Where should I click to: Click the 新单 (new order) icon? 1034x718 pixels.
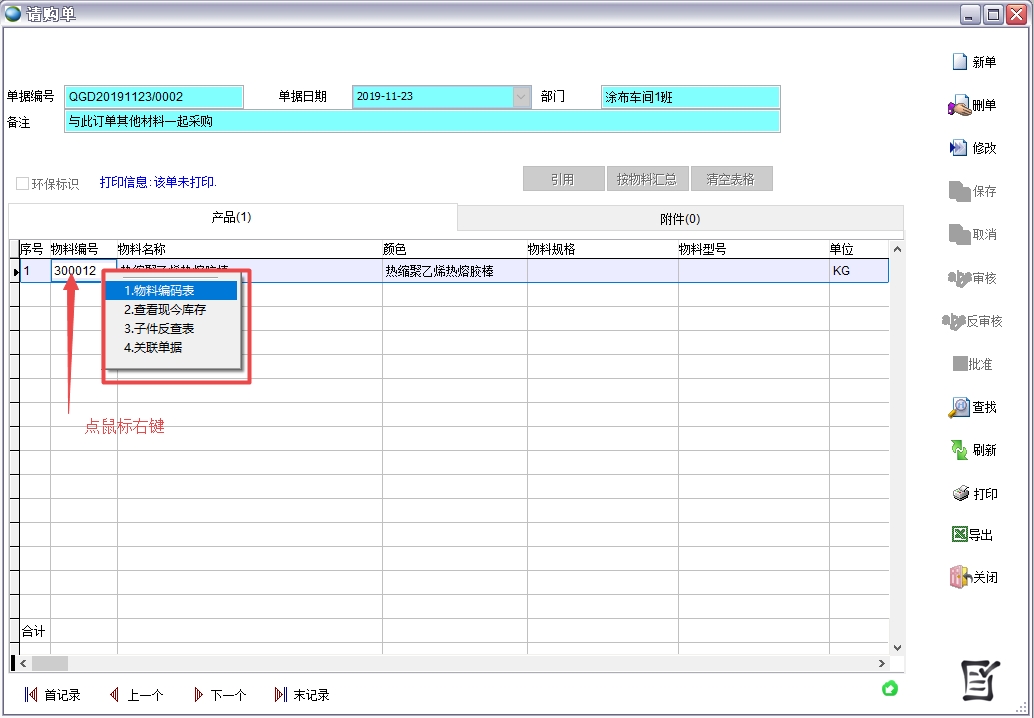coord(959,62)
